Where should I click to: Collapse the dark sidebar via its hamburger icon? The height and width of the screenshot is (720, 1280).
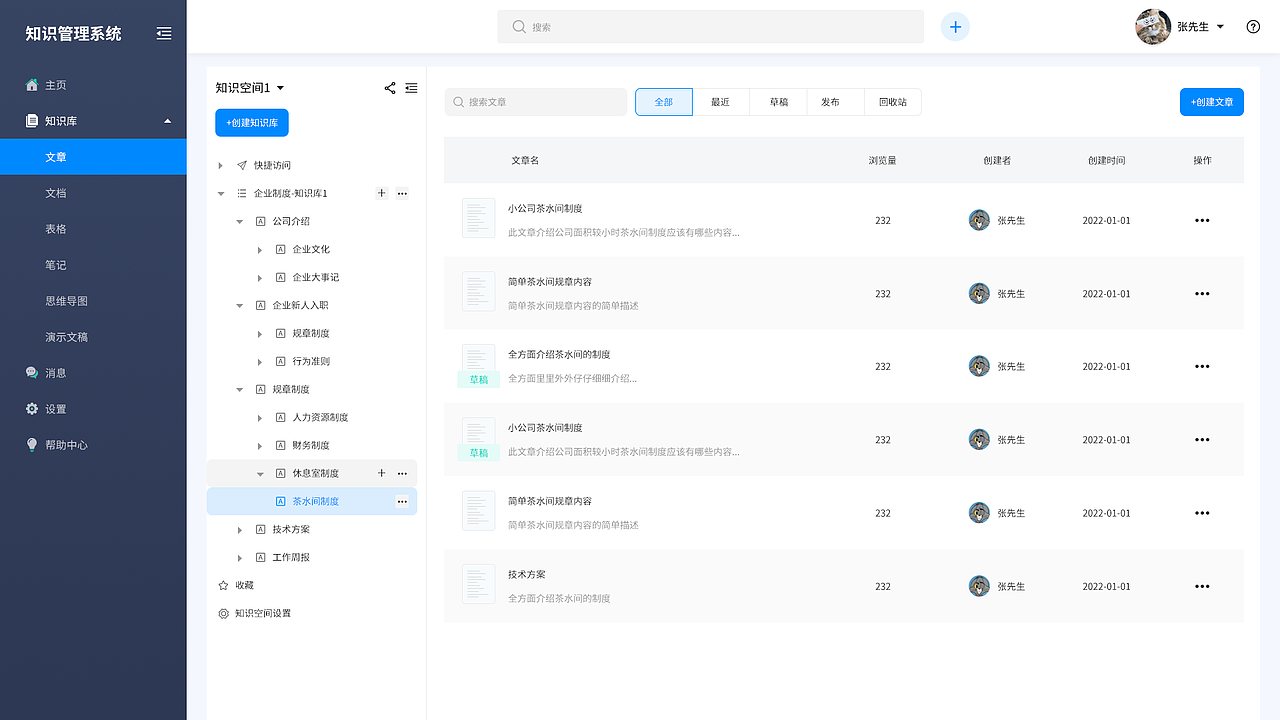164,32
